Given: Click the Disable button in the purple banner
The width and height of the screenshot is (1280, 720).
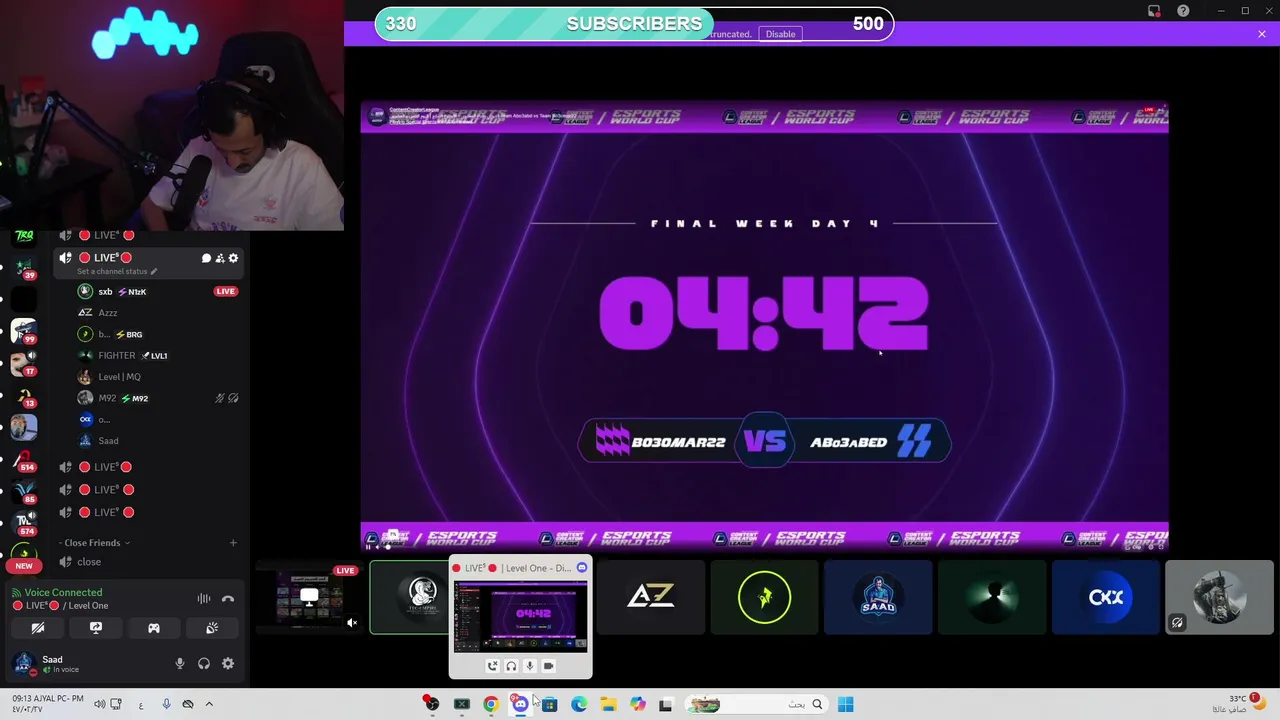Looking at the screenshot, I should pos(780,34).
